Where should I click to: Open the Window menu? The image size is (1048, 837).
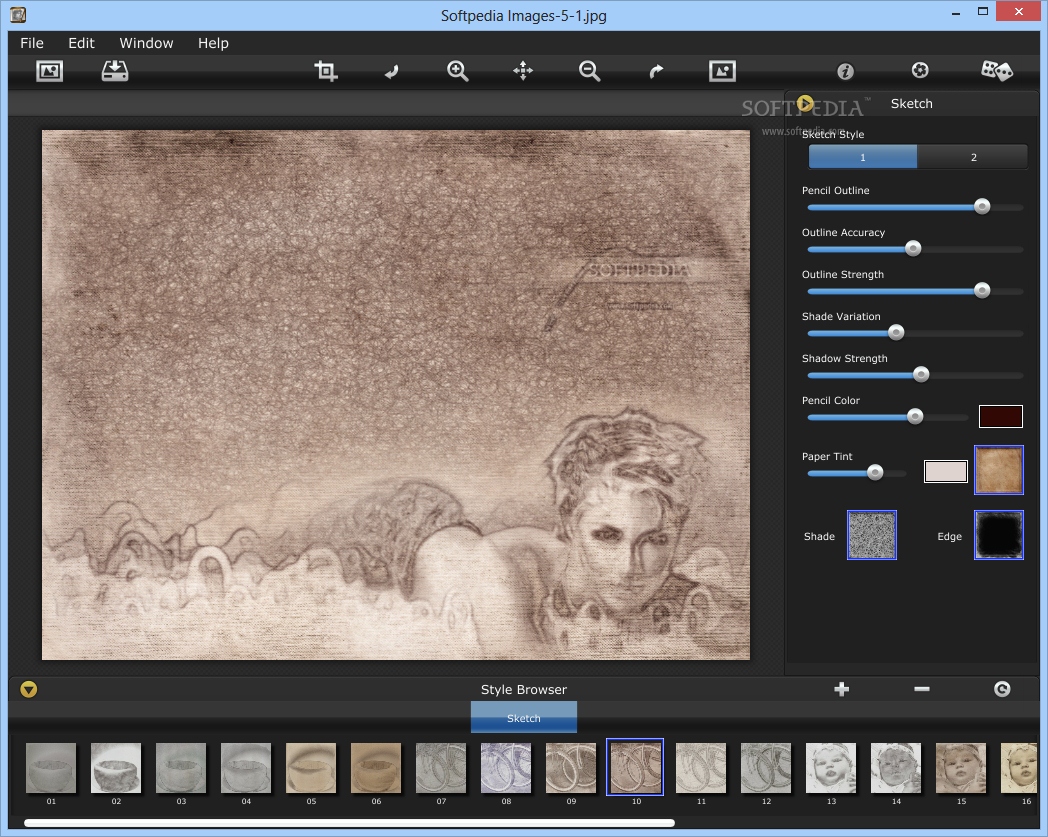pos(146,43)
